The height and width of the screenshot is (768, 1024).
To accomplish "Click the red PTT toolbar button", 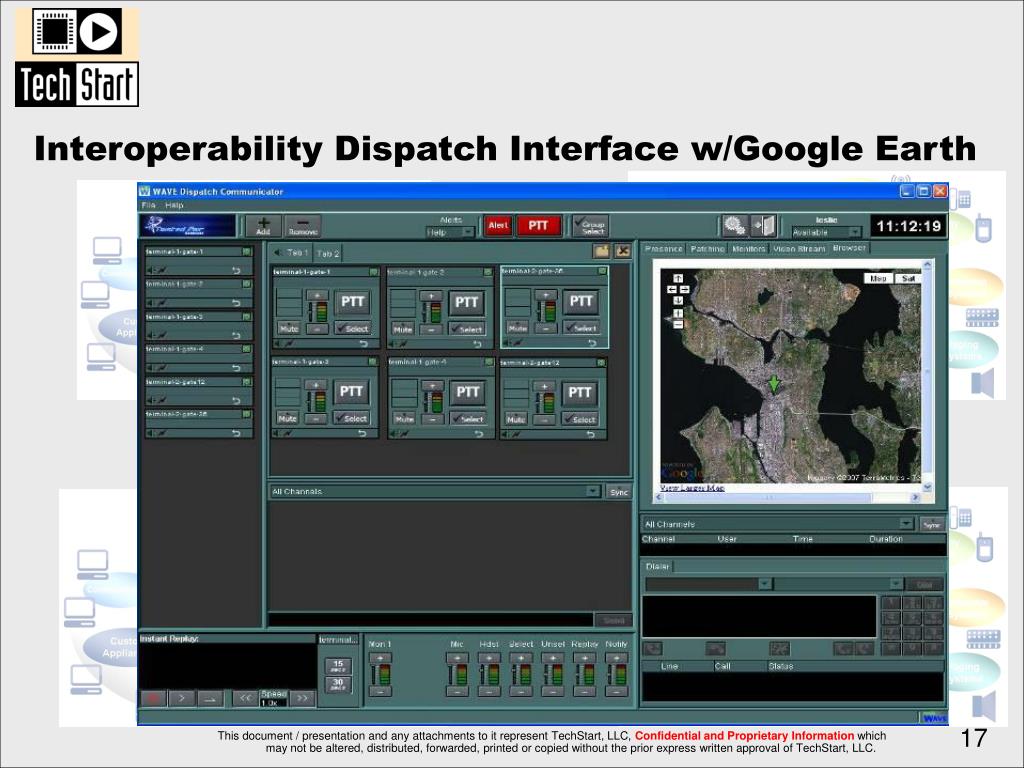I will [538, 225].
